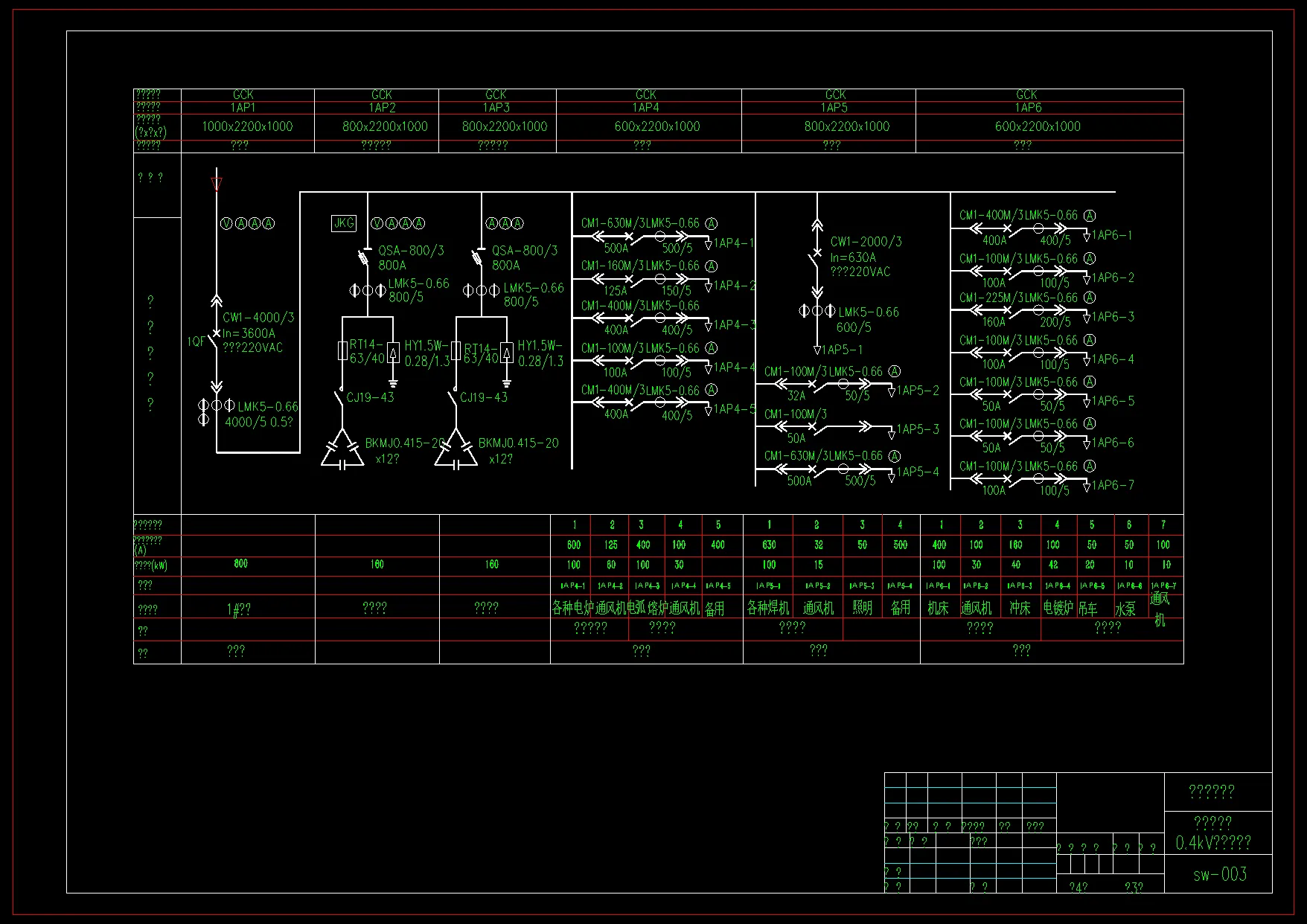Click the 4000/5 current transformer ratio
The image size is (1307, 924).
[249, 422]
